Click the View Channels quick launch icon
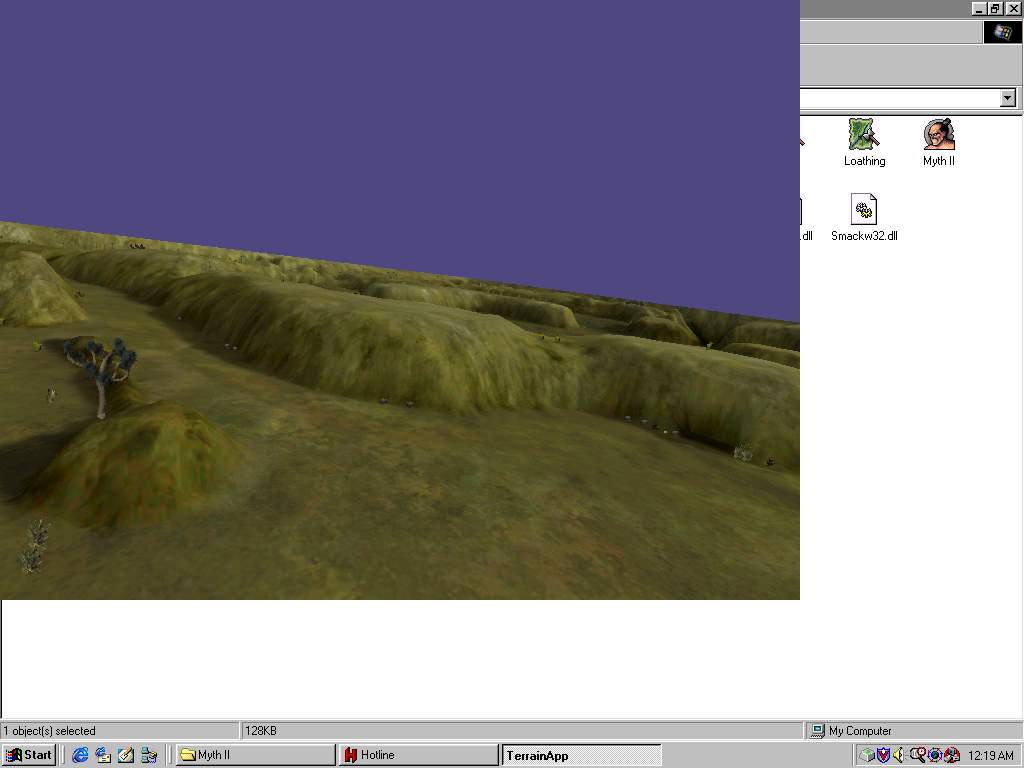 [149, 755]
